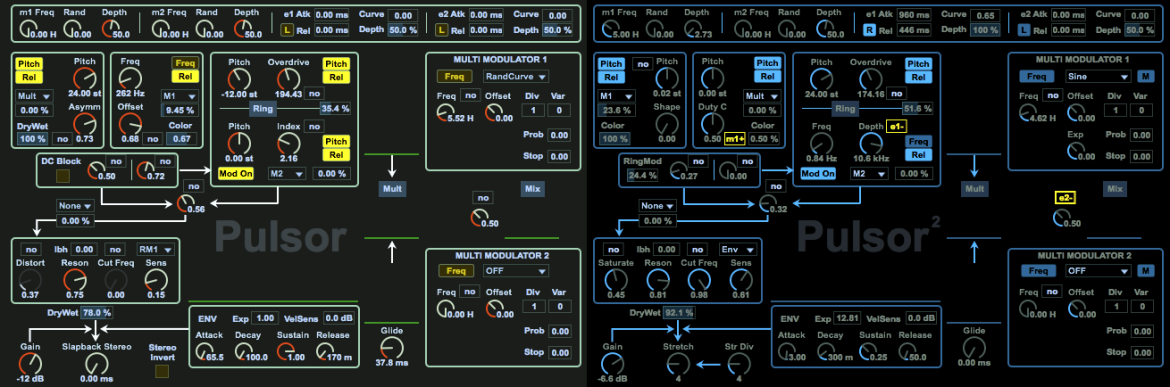Open the Env dropdown above Sens
1170x387 pixels.
[x=738, y=249]
